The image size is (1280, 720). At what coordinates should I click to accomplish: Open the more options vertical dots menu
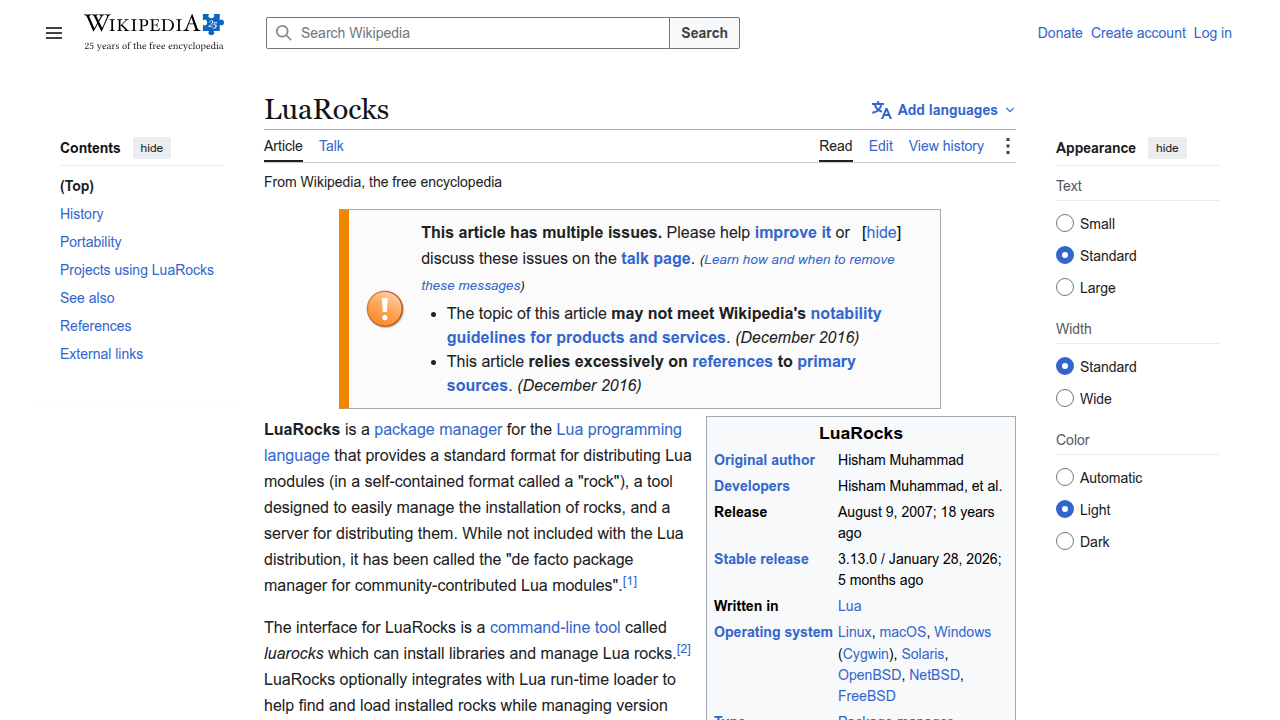click(x=1007, y=146)
